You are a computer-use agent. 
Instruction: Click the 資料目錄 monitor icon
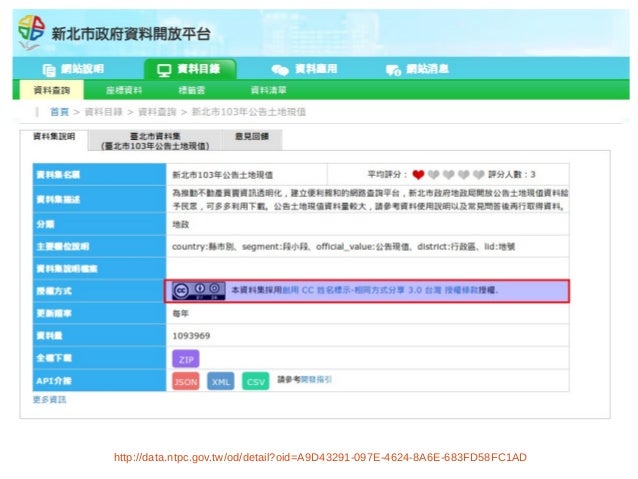(164, 70)
